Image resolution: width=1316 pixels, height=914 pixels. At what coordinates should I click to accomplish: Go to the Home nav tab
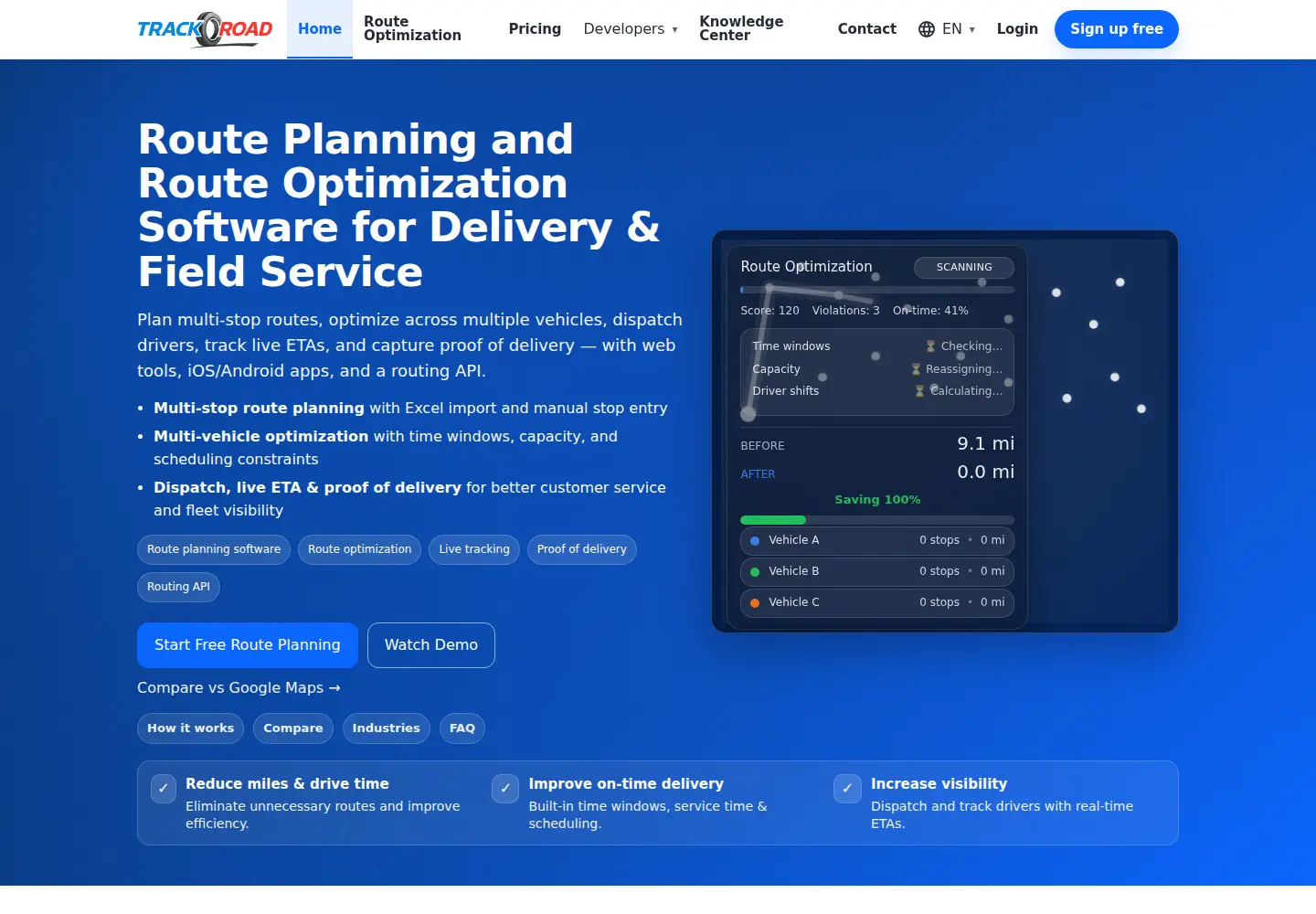click(x=320, y=29)
